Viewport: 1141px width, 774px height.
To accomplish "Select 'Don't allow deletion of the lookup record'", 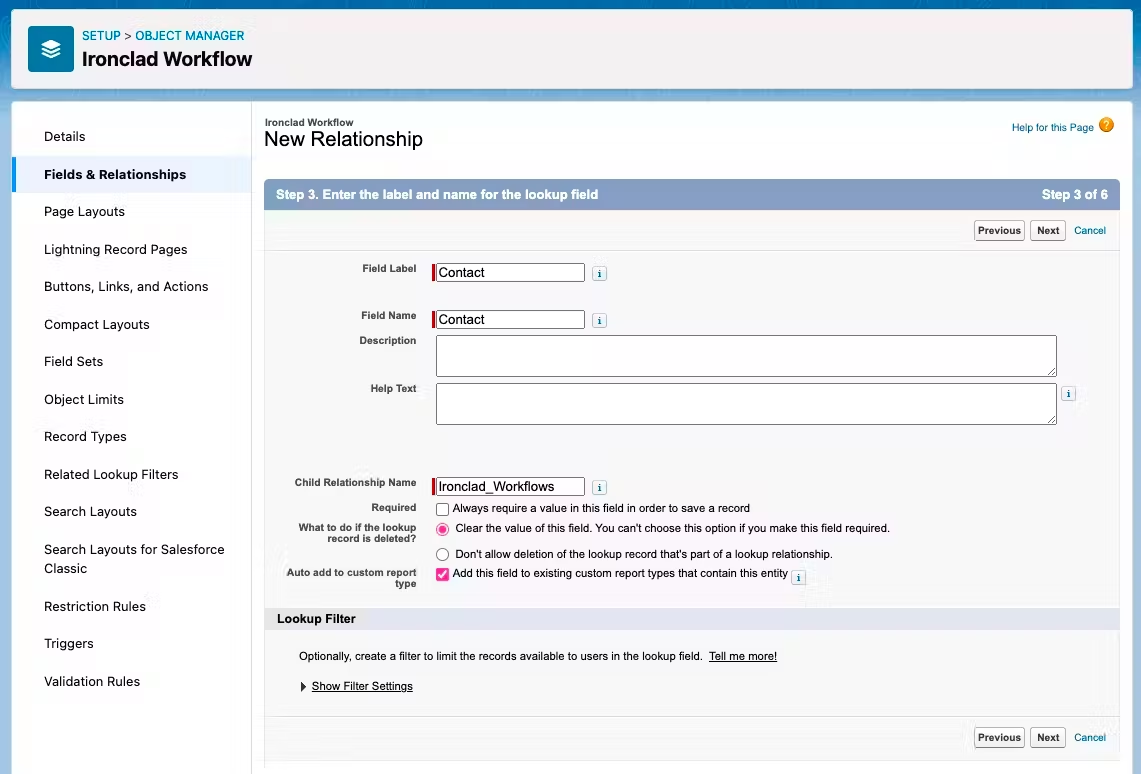I will [442, 554].
